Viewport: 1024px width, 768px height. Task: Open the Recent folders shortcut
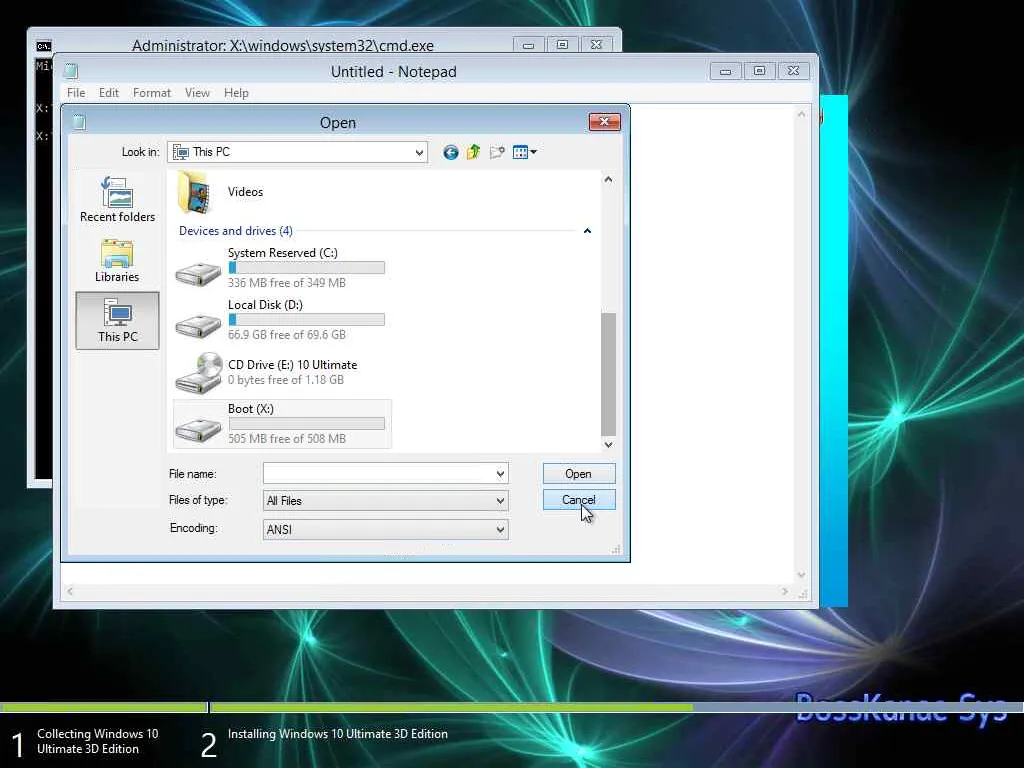[x=118, y=200]
